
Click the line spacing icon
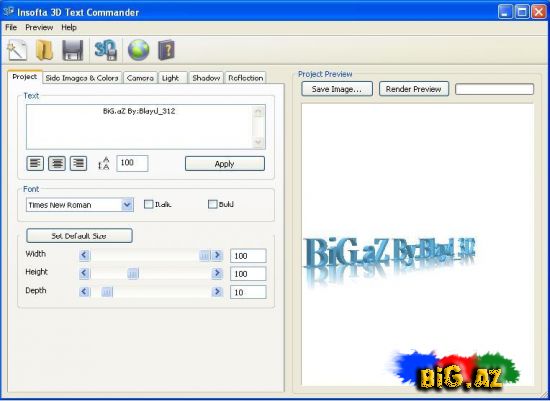104,163
